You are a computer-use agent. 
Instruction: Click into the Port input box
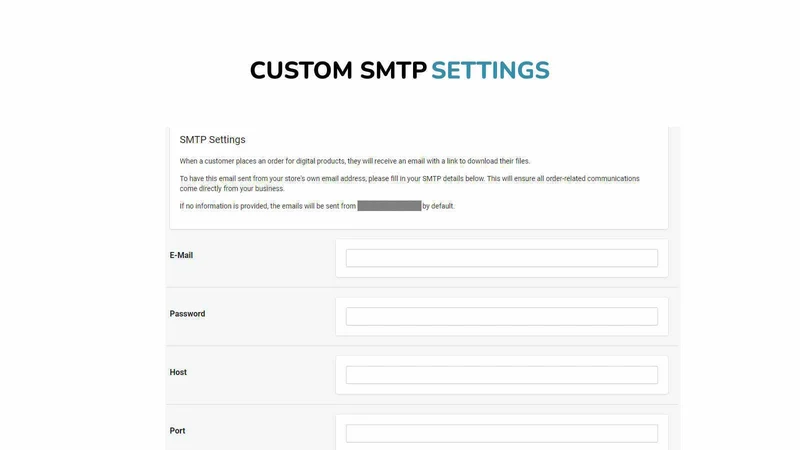[x=502, y=433]
